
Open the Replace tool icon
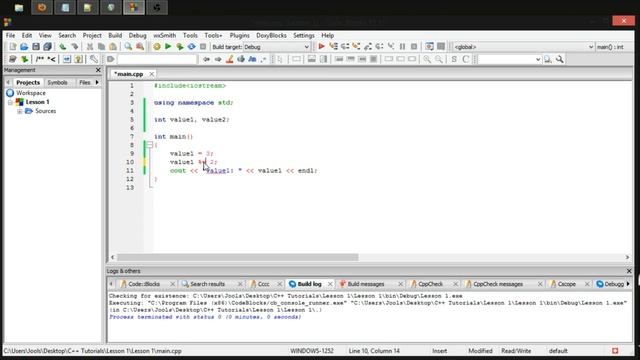tap(140, 47)
